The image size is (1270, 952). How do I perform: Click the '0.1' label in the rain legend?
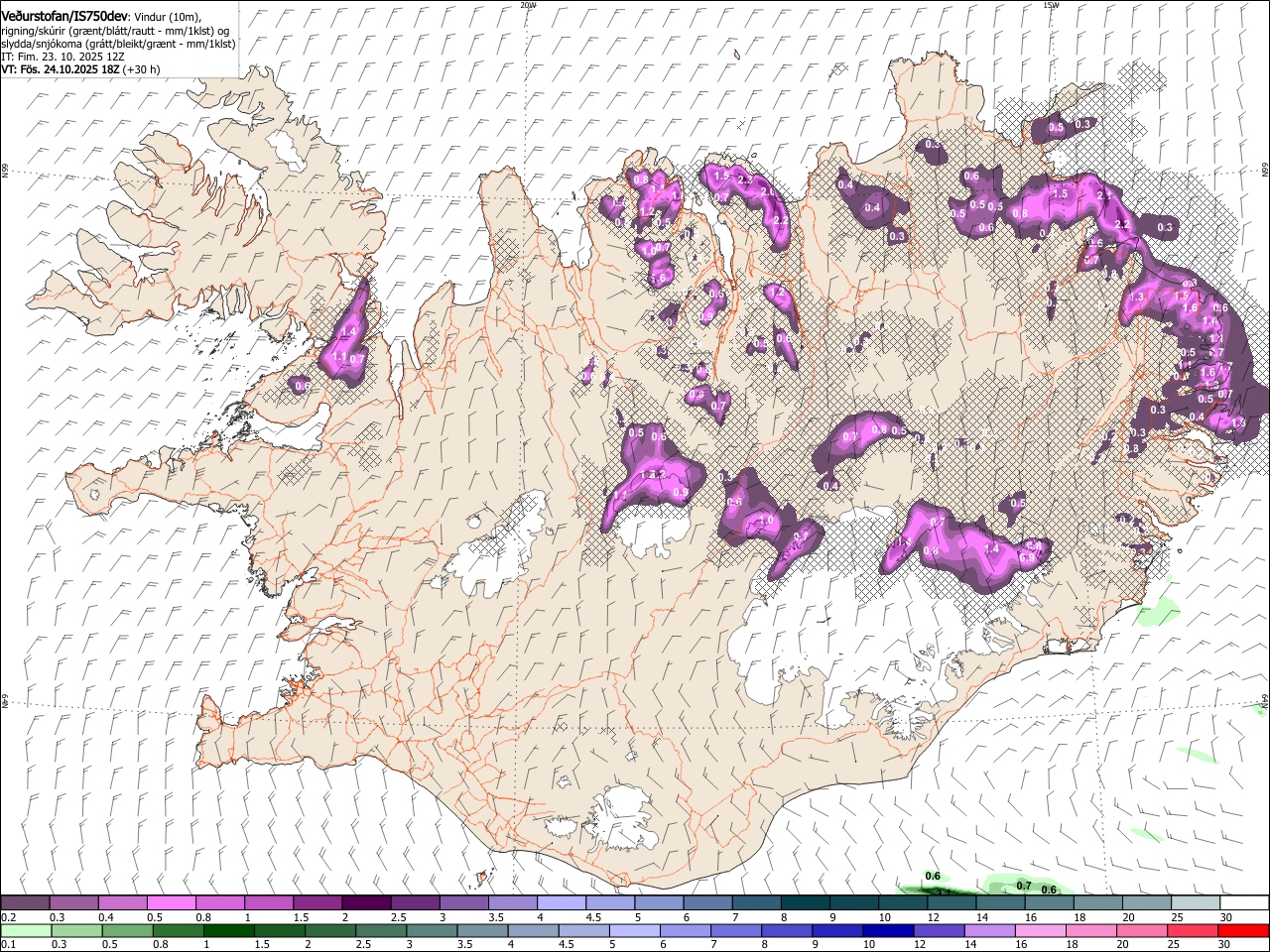(9, 944)
